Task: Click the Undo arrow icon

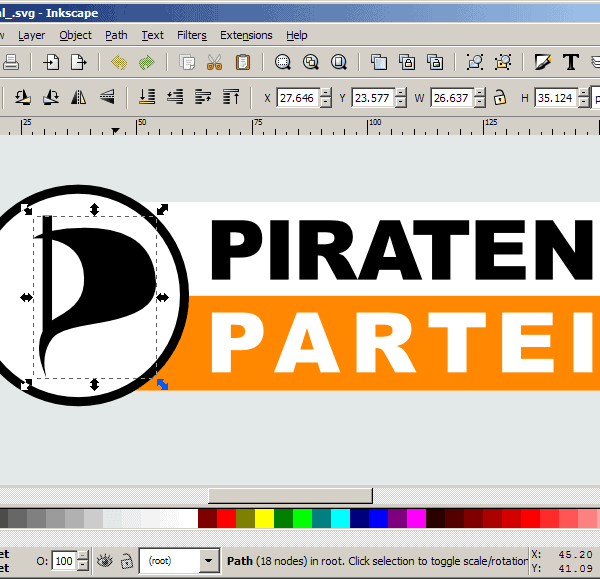Action: pos(119,62)
